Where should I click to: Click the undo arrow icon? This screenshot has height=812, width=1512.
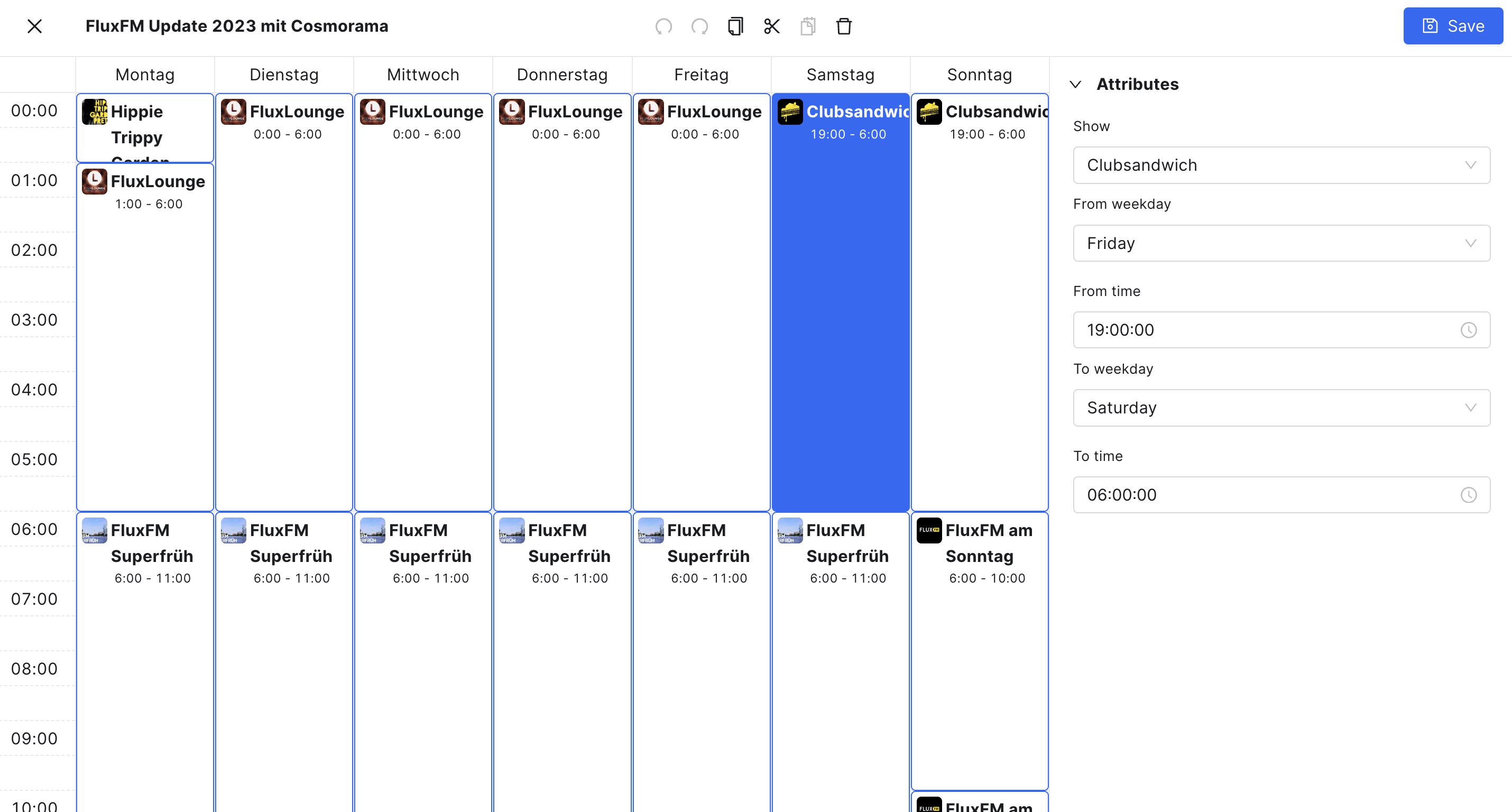coord(663,26)
